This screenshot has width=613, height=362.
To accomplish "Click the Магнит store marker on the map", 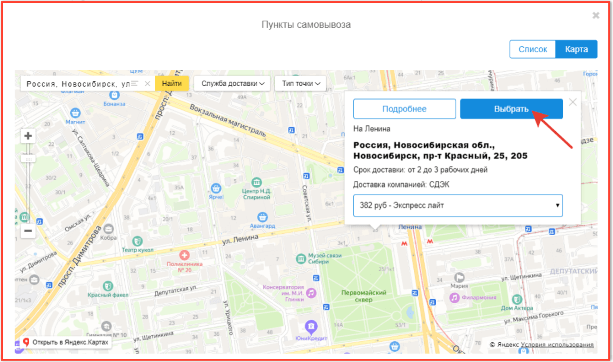I will pos(75,113).
